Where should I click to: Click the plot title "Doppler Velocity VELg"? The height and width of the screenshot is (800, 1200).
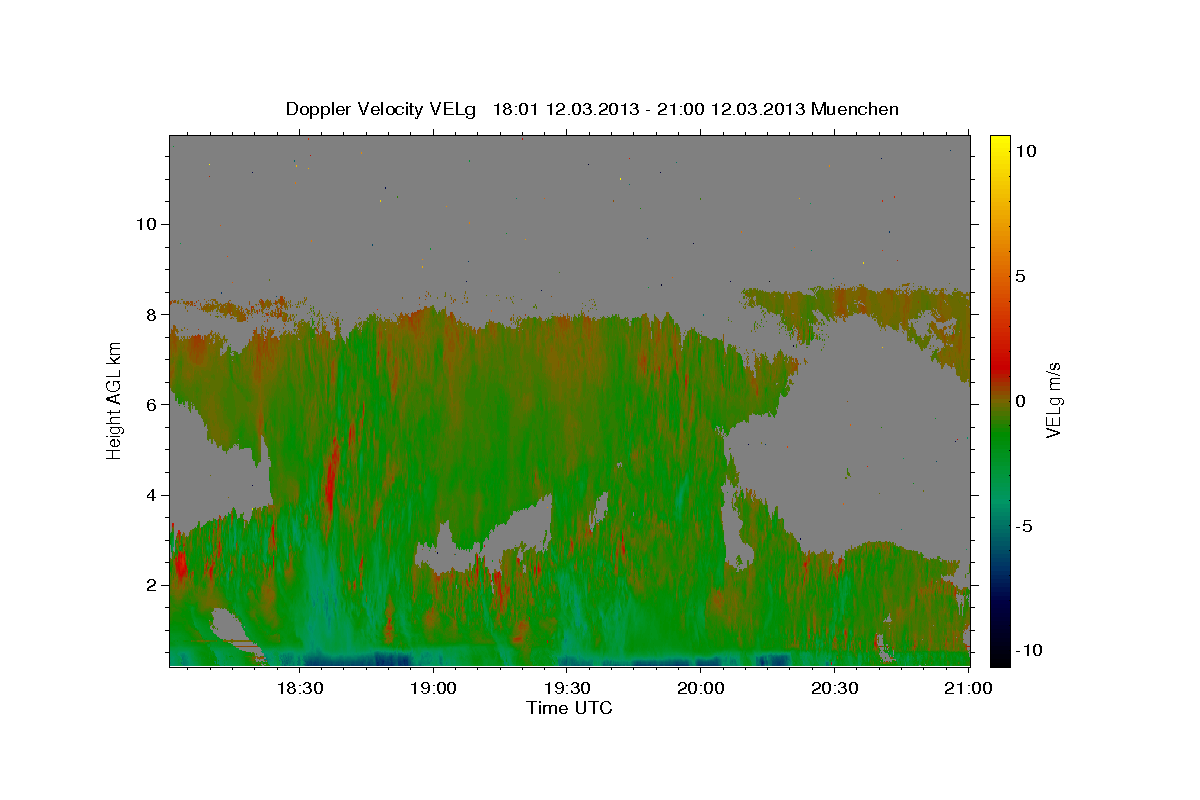click(x=382, y=109)
